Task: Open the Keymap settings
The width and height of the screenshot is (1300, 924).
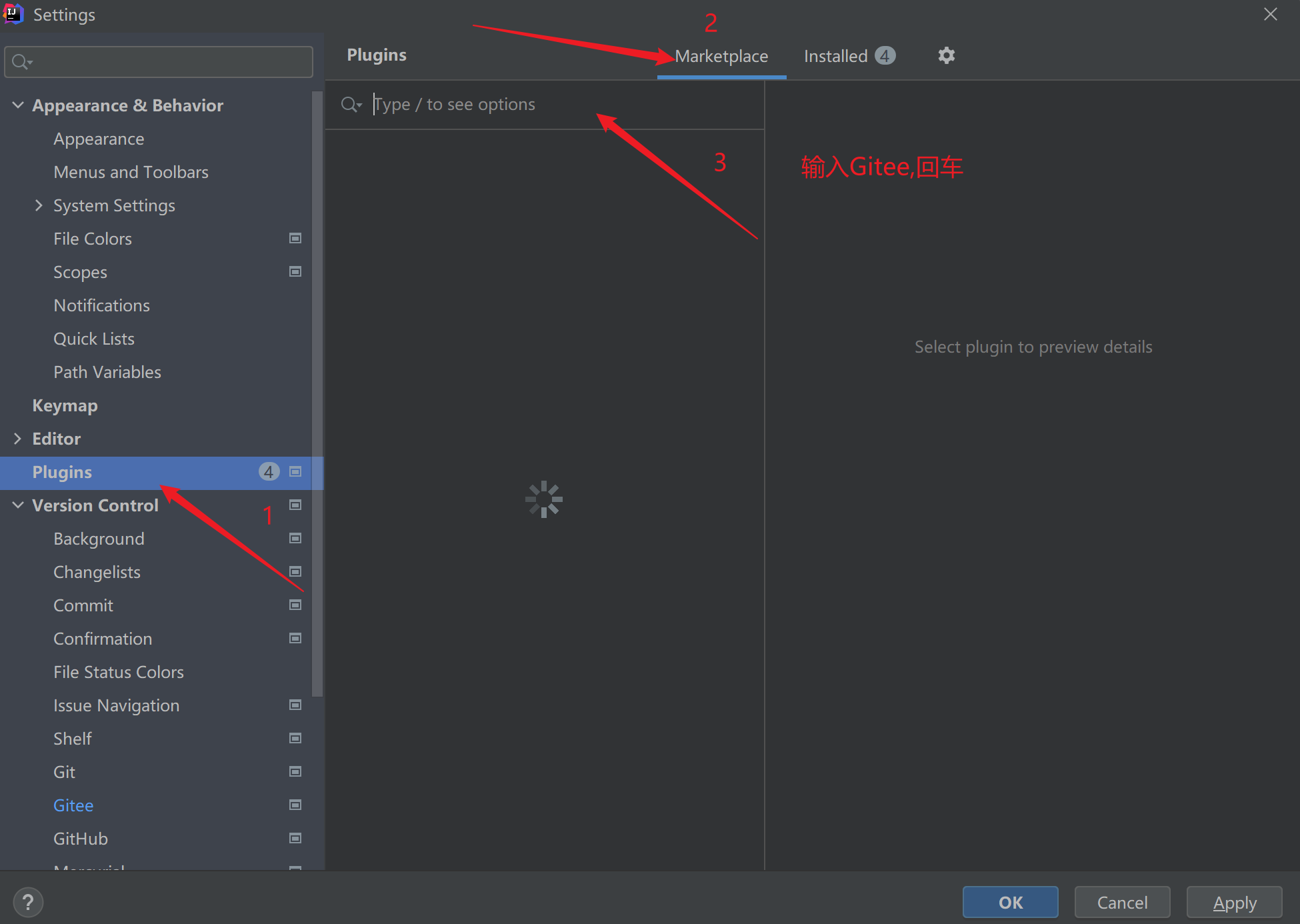Action: click(x=65, y=405)
